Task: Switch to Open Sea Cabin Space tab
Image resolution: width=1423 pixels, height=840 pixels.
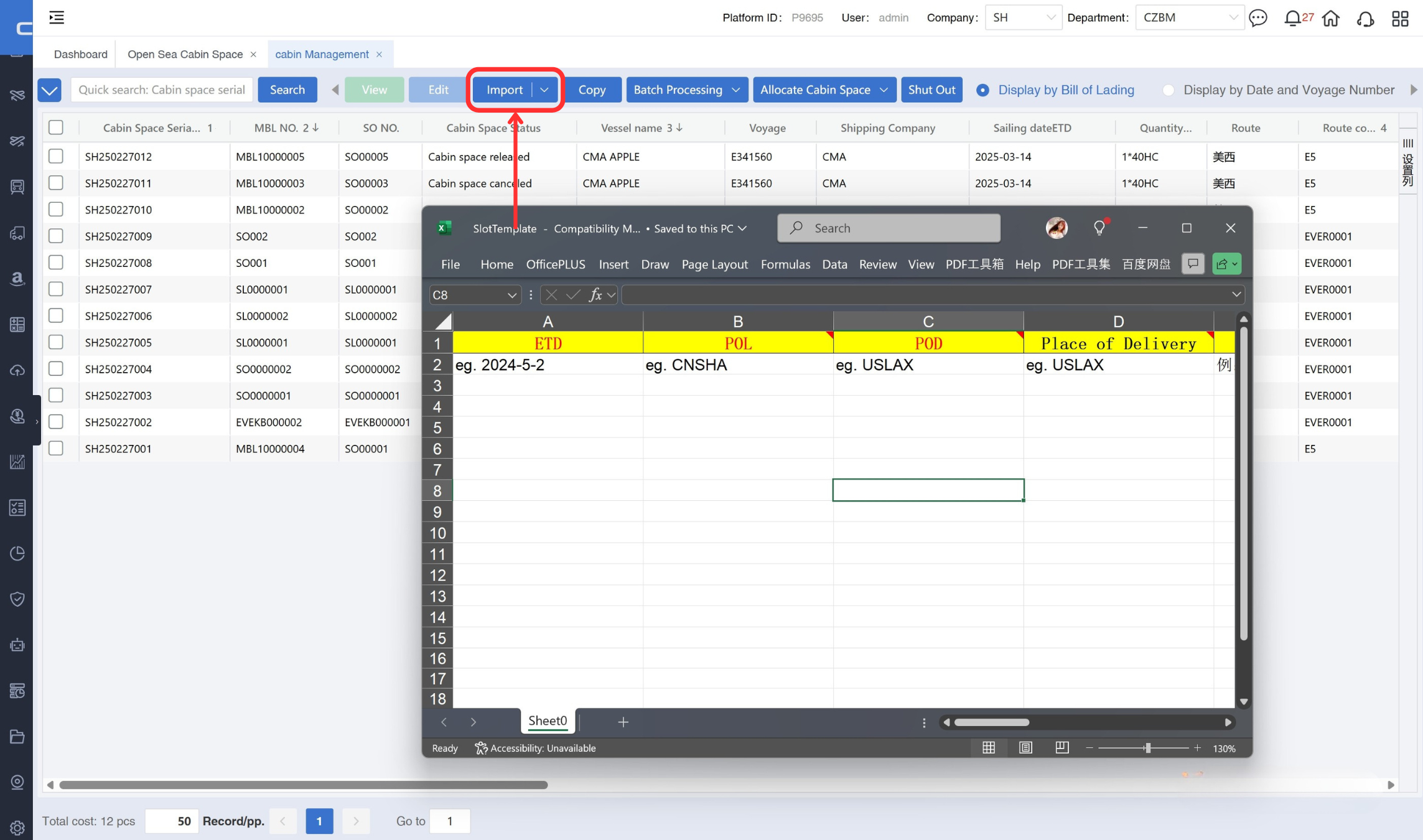Action: [185, 54]
